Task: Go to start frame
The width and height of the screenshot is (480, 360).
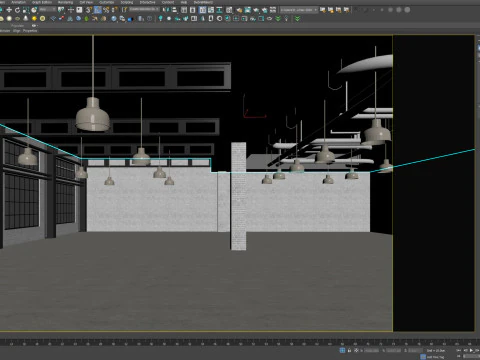Action: point(458,350)
